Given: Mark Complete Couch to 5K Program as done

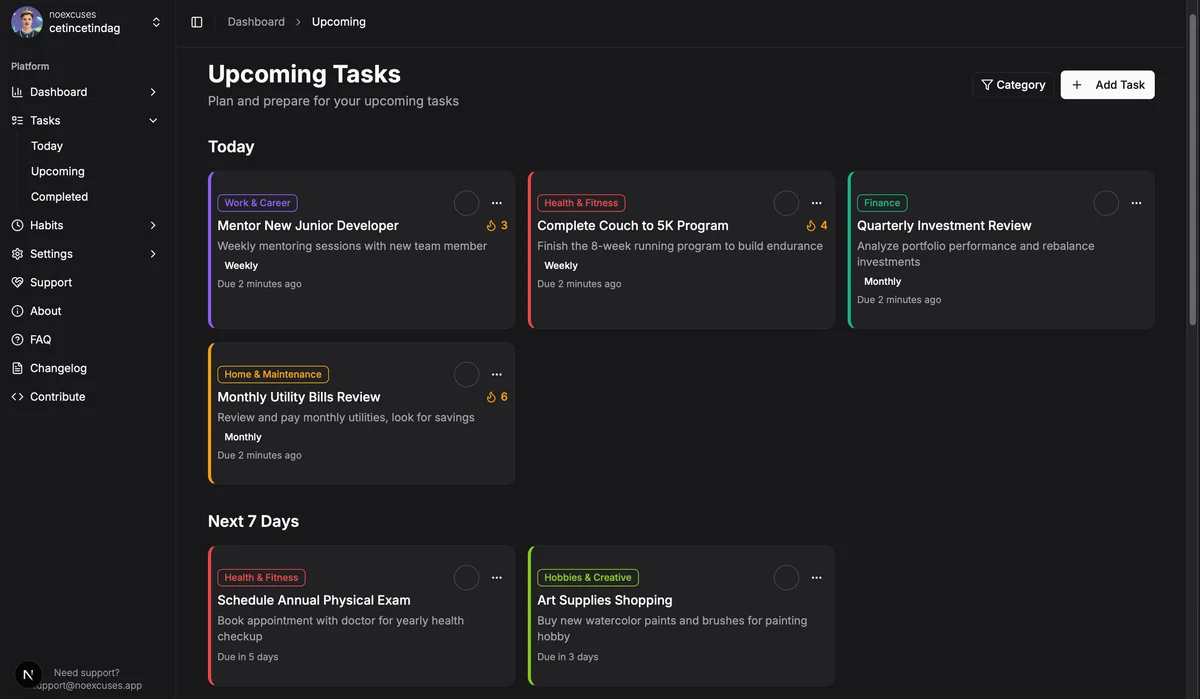Looking at the screenshot, I should click(786, 203).
